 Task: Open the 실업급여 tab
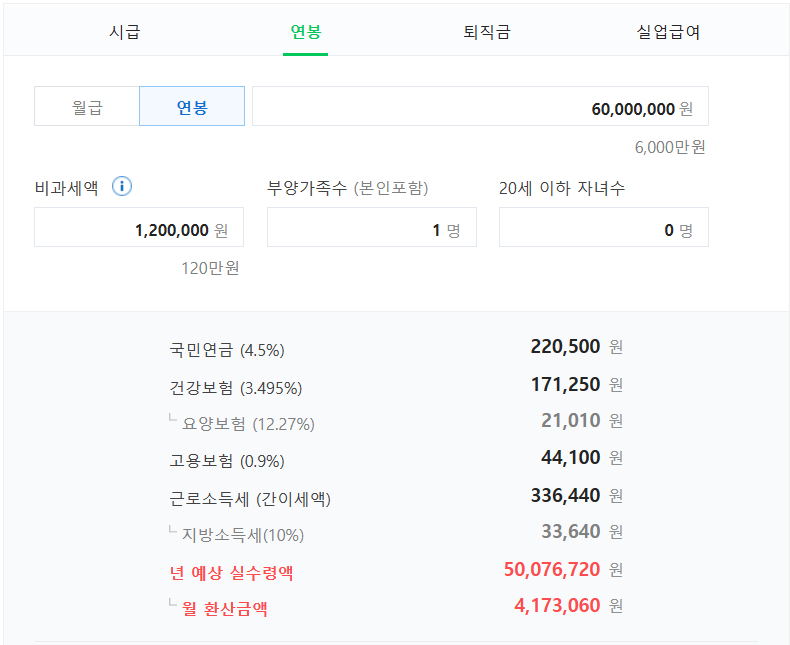668,32
